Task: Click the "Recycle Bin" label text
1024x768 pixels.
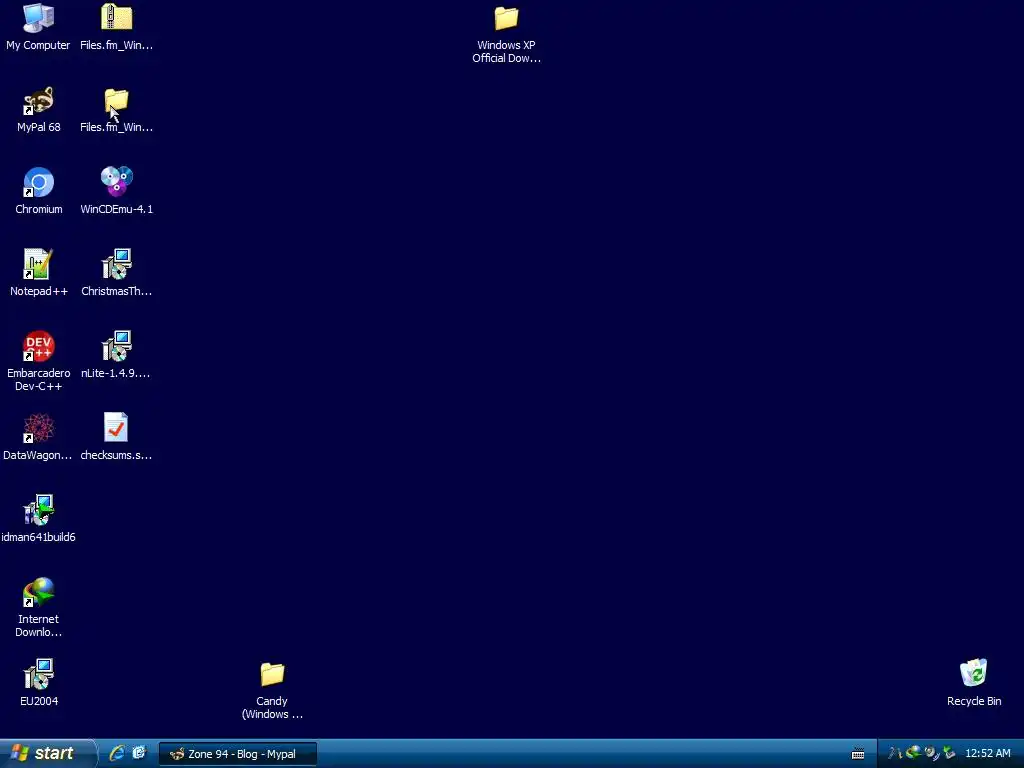Action: point(974,701)
